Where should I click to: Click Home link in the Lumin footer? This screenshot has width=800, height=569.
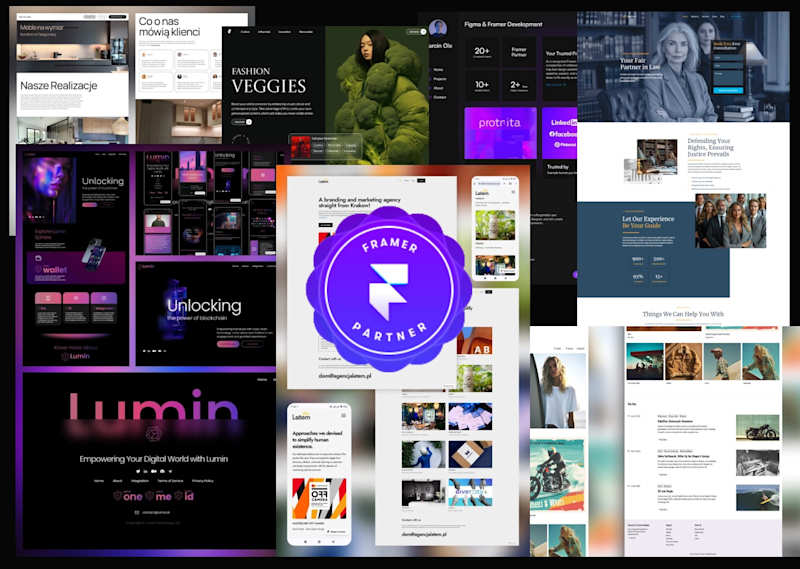click(99, 481)
